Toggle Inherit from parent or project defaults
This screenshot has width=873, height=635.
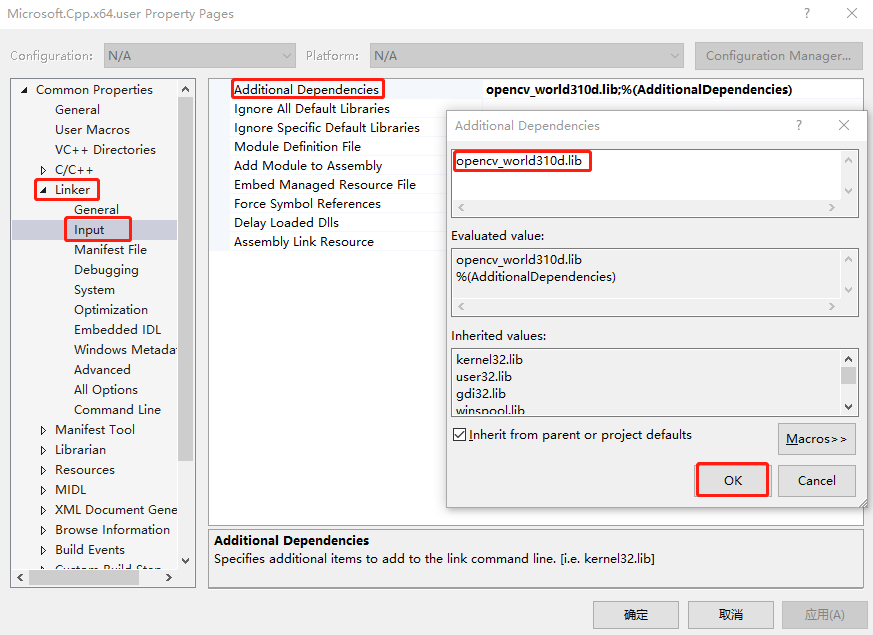(459, 435)
